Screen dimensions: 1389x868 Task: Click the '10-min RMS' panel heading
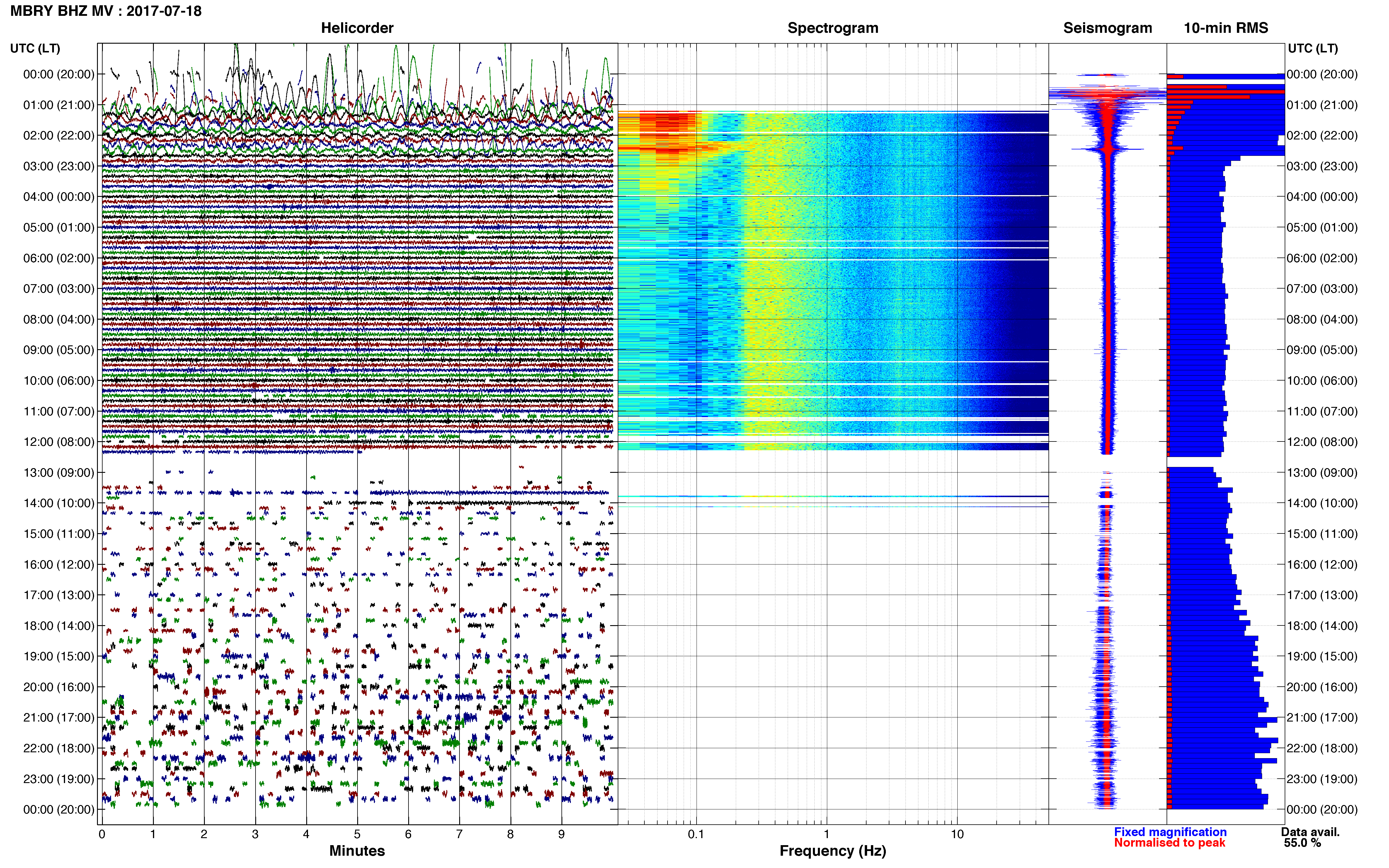[x=1225, y=28]
